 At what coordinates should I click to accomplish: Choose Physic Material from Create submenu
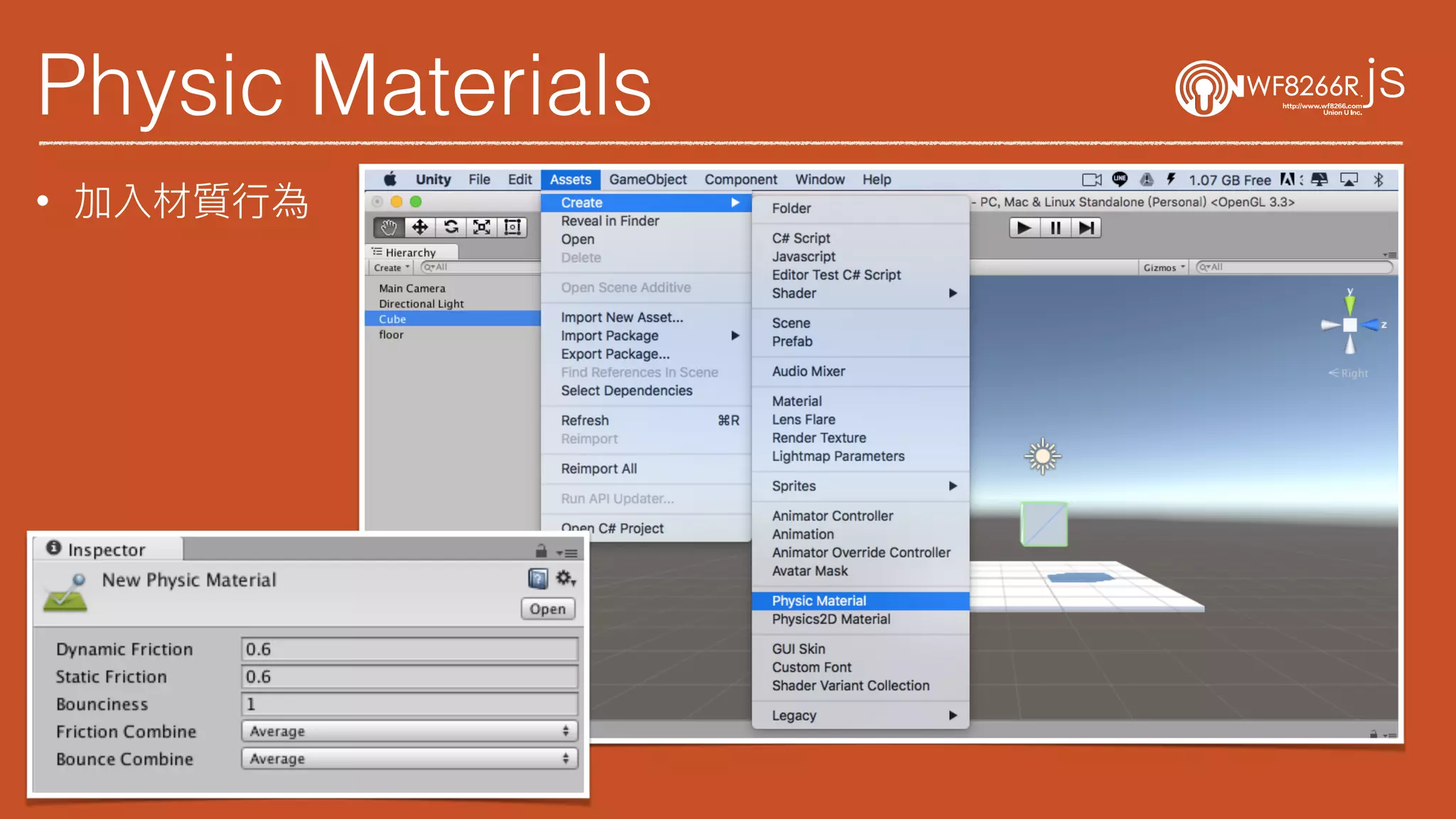click(x=861, y=601)
